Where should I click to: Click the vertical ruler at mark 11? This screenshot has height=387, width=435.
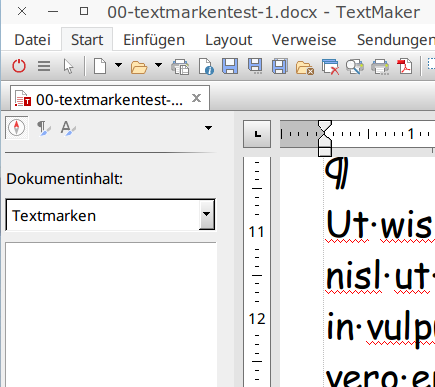pos(257,232)
